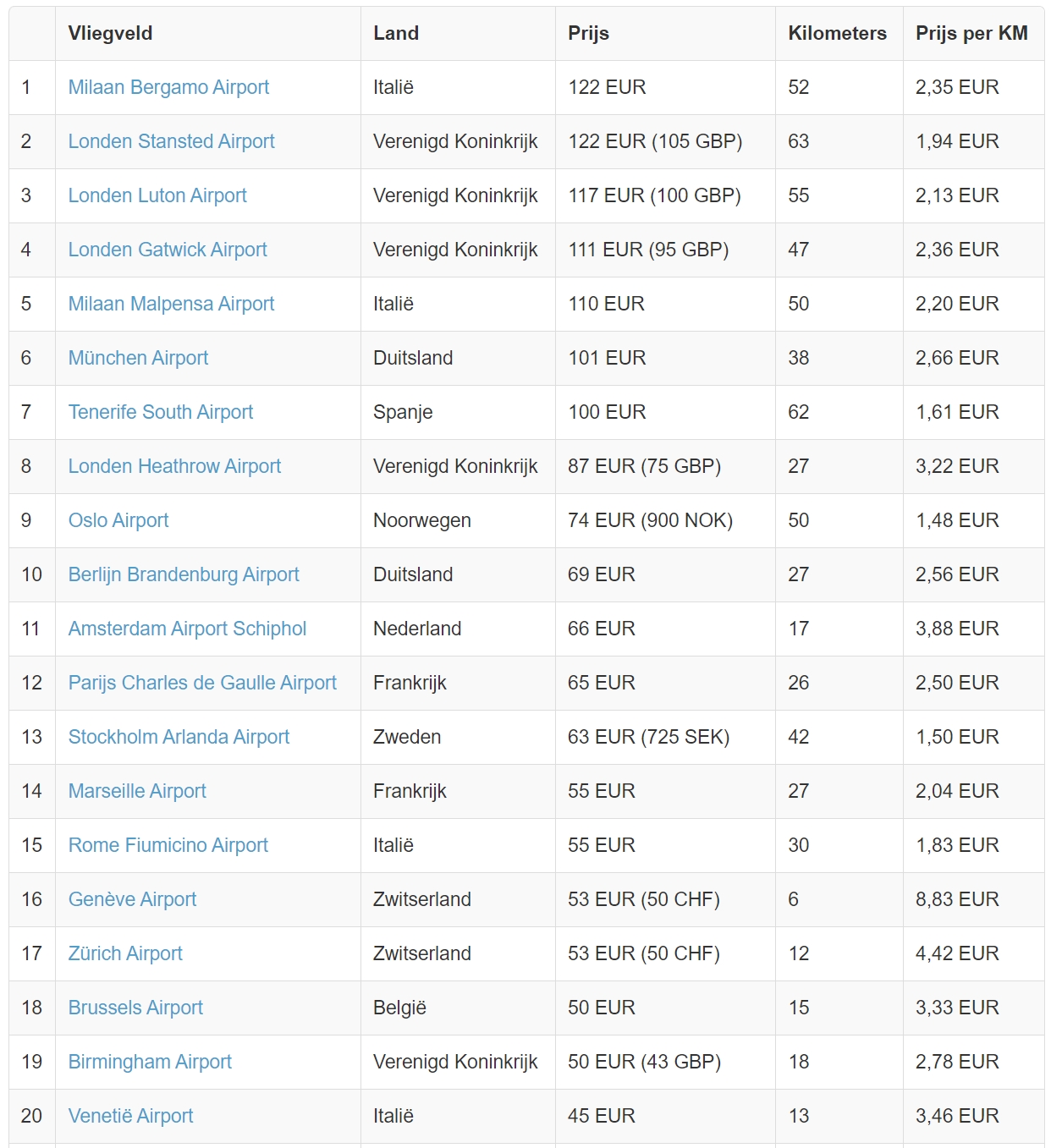Click the Kilometers column header

pos(837,33)
